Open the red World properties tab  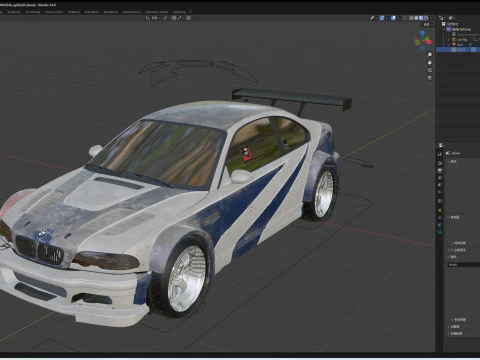(x=440, y=192)
